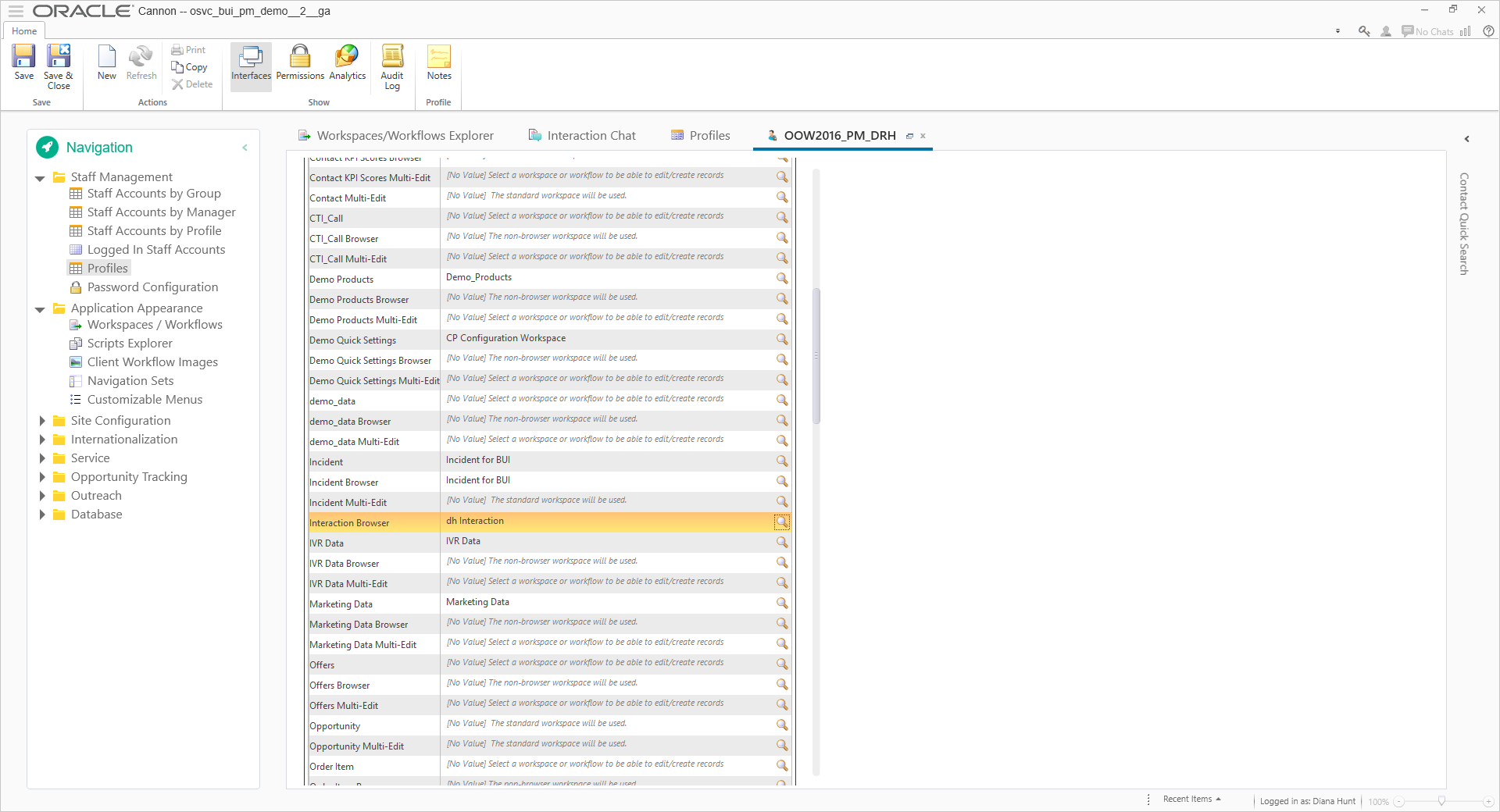Click search icon for Demo Quick Settings row
The height and width of the screenshot is (812, 1500).
coord(782,339)
